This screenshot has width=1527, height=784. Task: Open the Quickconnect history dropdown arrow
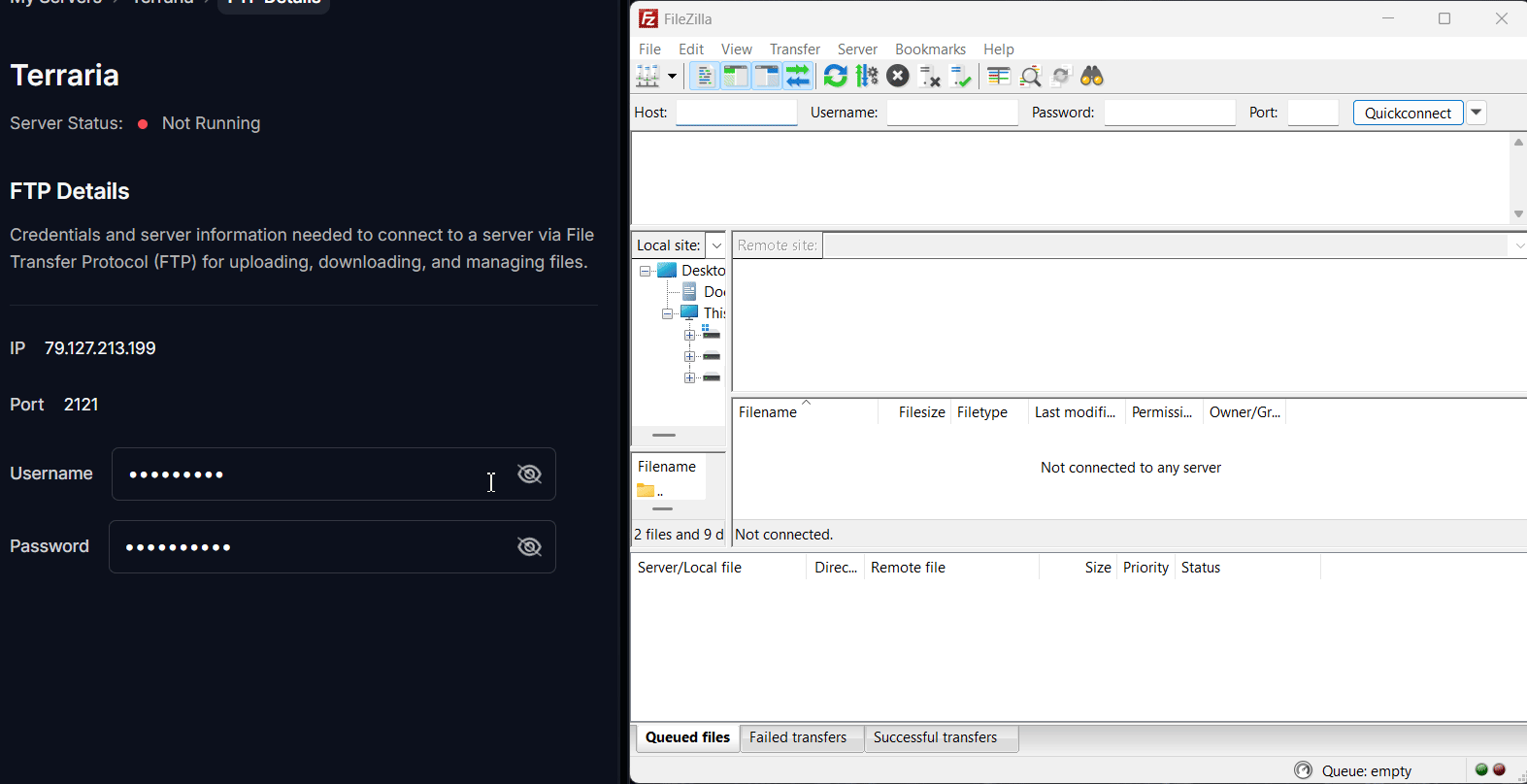click(x=1476, y=113)
